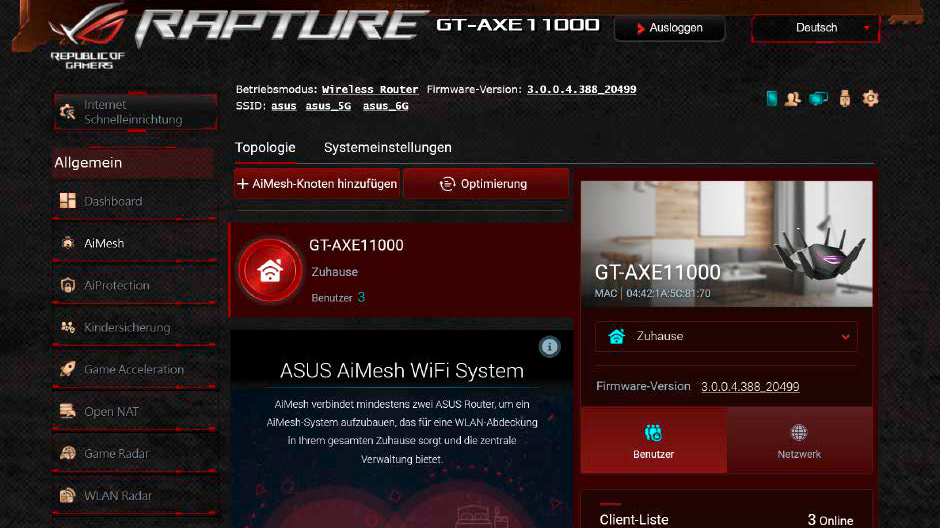Open the Deutsch language dropdown
The image size is (940, 528).
coord(817,28)
